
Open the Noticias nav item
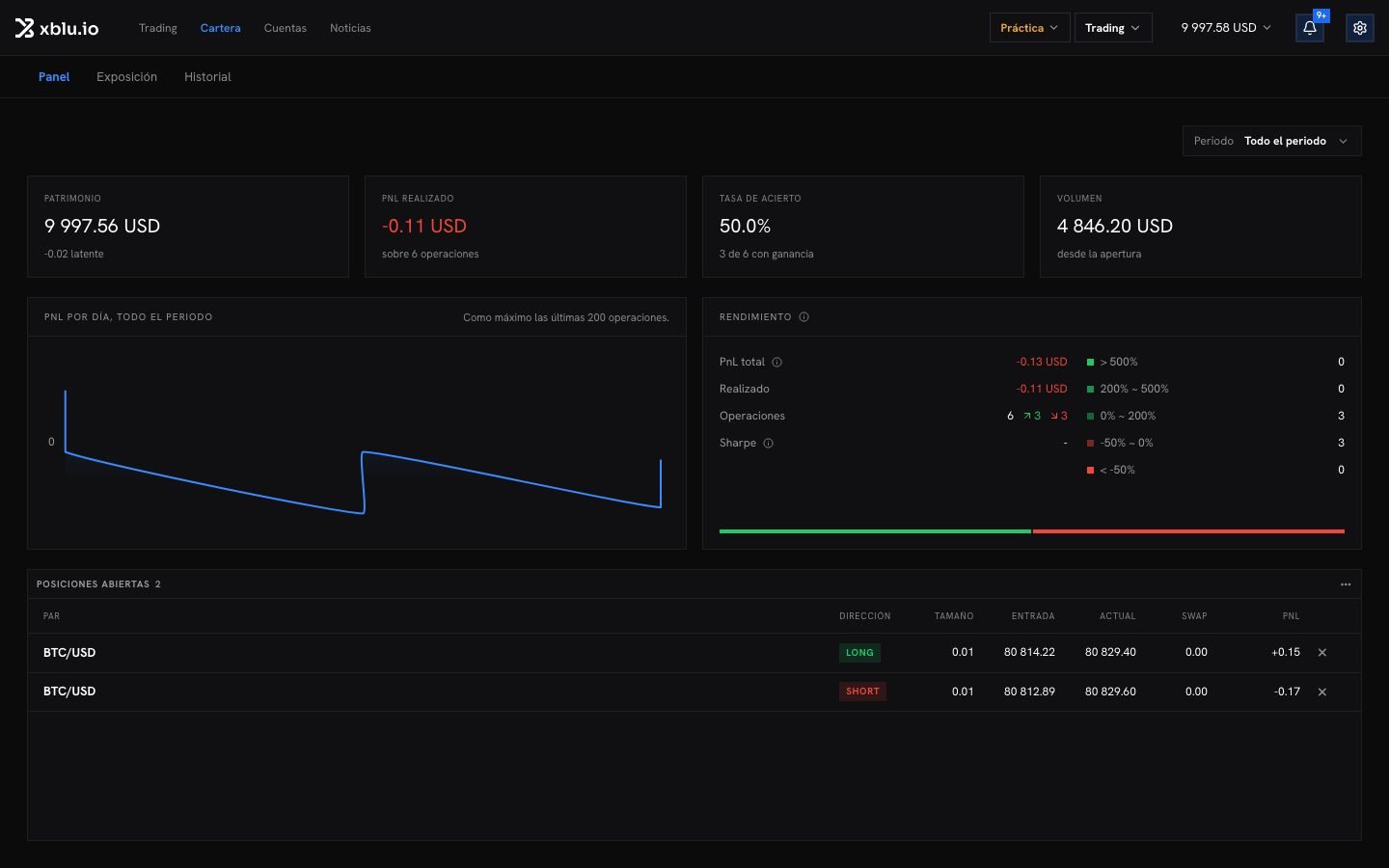point(350,28)
